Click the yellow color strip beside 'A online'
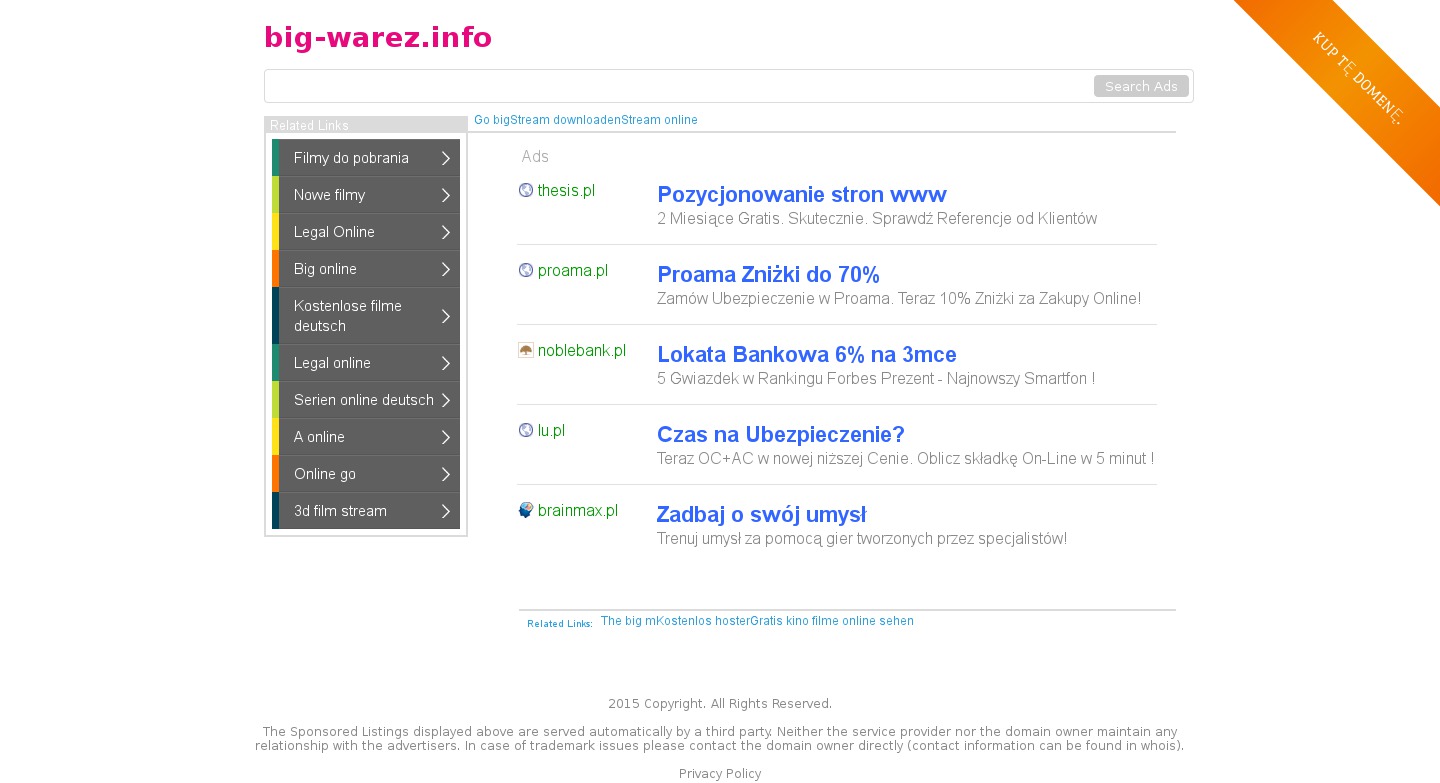1440x783 pixels. 275,437
